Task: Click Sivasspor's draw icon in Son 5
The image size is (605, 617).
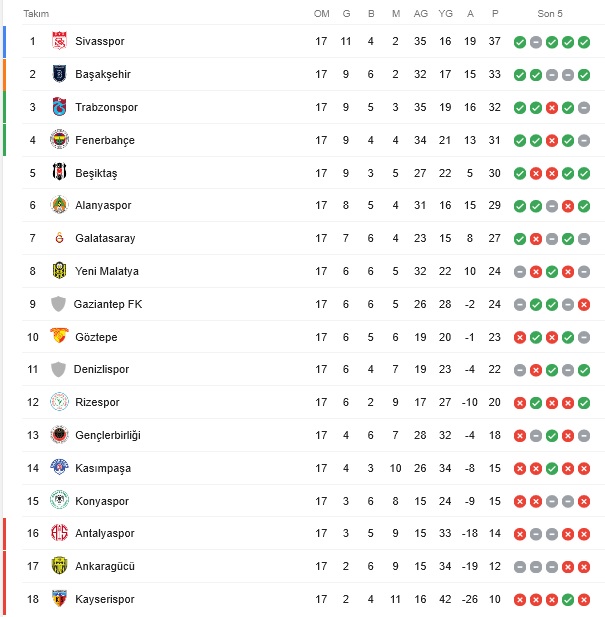Action: (x=536, y=42)
